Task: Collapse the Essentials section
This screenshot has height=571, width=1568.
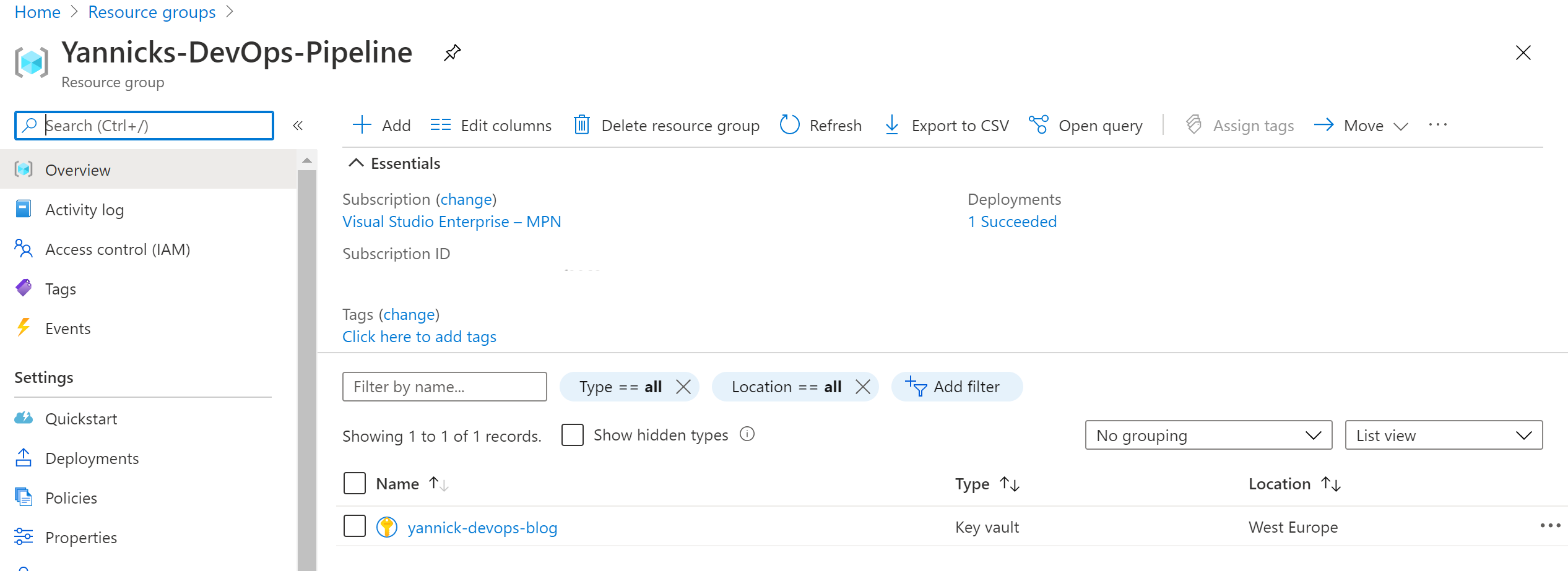Action: [x=356, y=163]
